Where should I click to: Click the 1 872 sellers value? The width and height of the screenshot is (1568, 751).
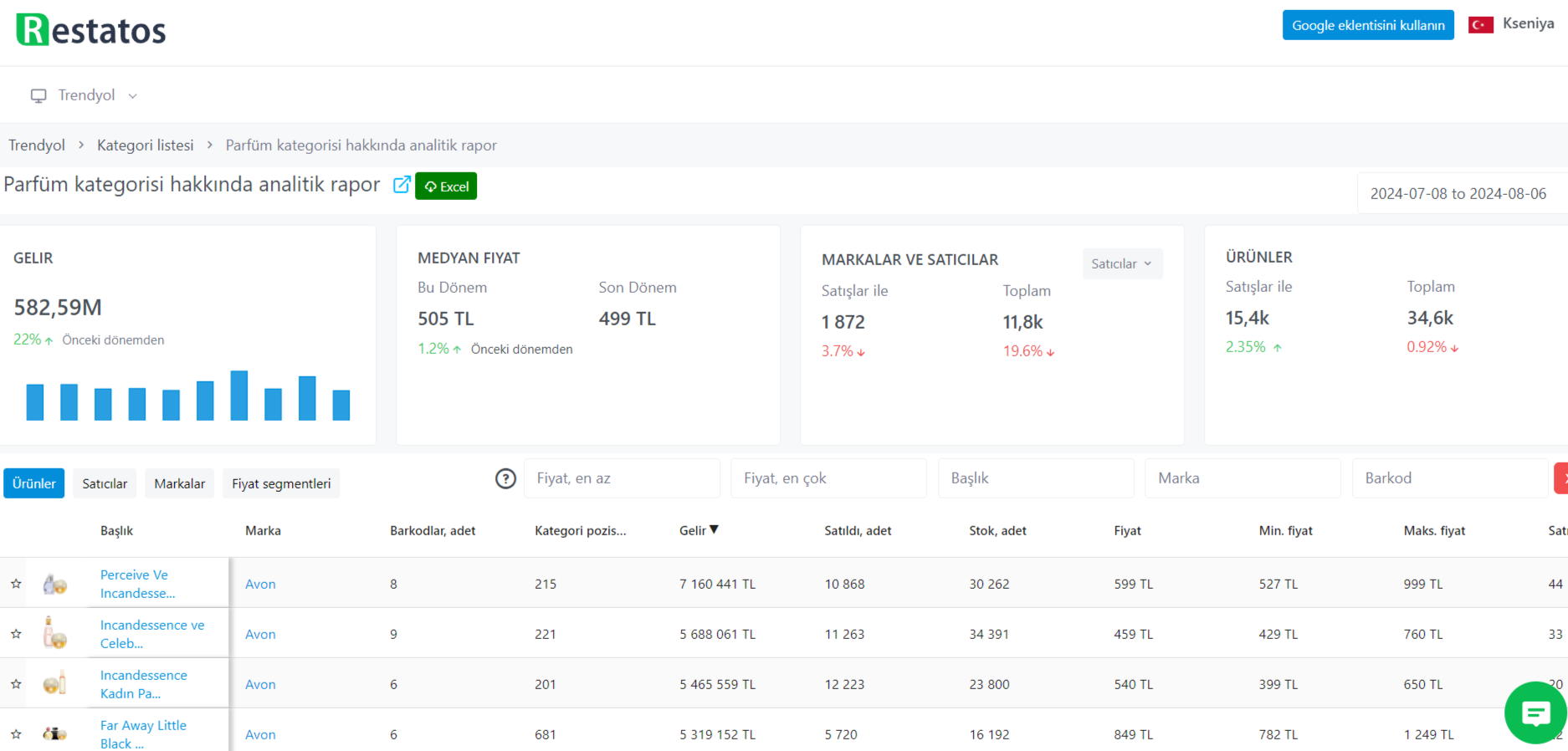coord(843,322)
